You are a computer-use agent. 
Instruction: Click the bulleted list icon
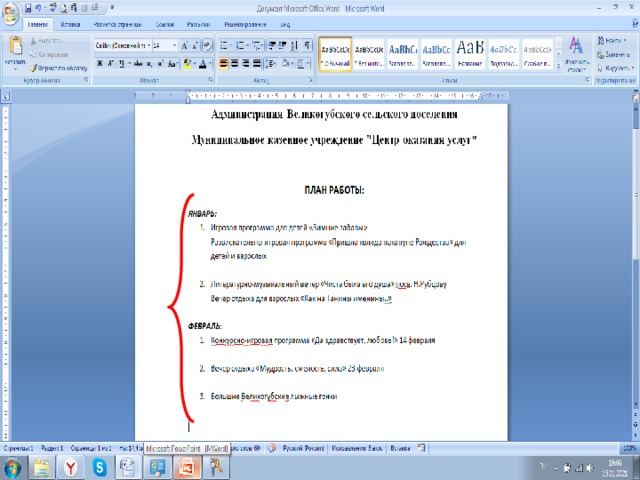224,45
